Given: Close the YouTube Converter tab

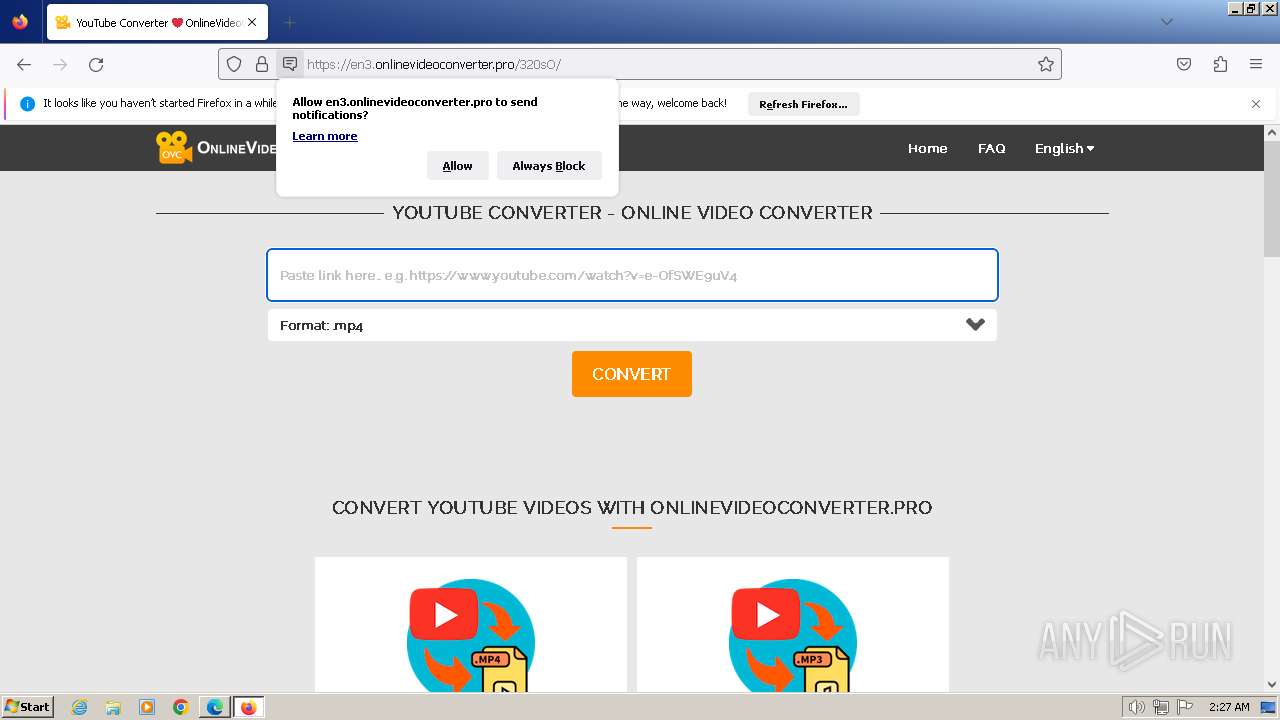Looking at the screenshot, I should (252, 22).
